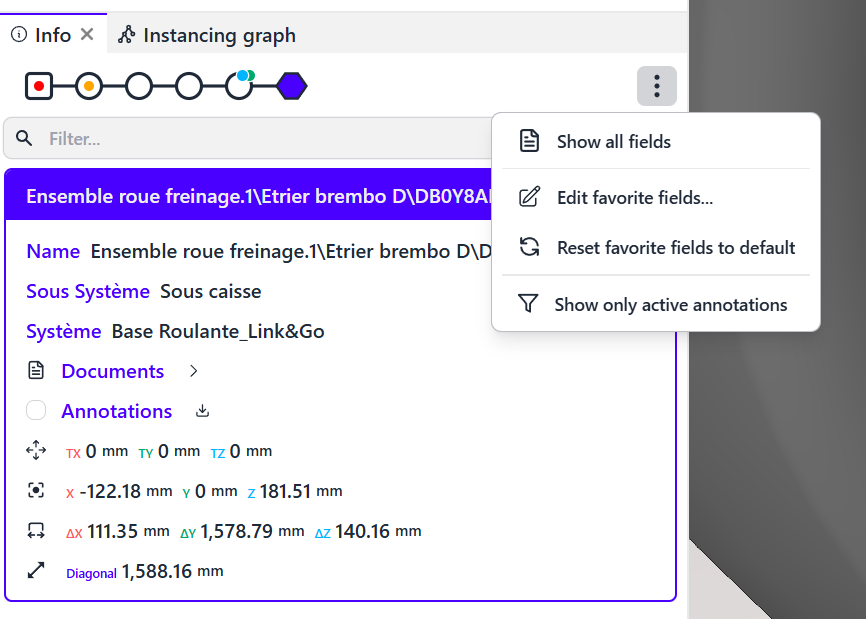Click the purple hexagon breadcrumb node
This screenshot has height=619, width=866.
pos(292,87)
